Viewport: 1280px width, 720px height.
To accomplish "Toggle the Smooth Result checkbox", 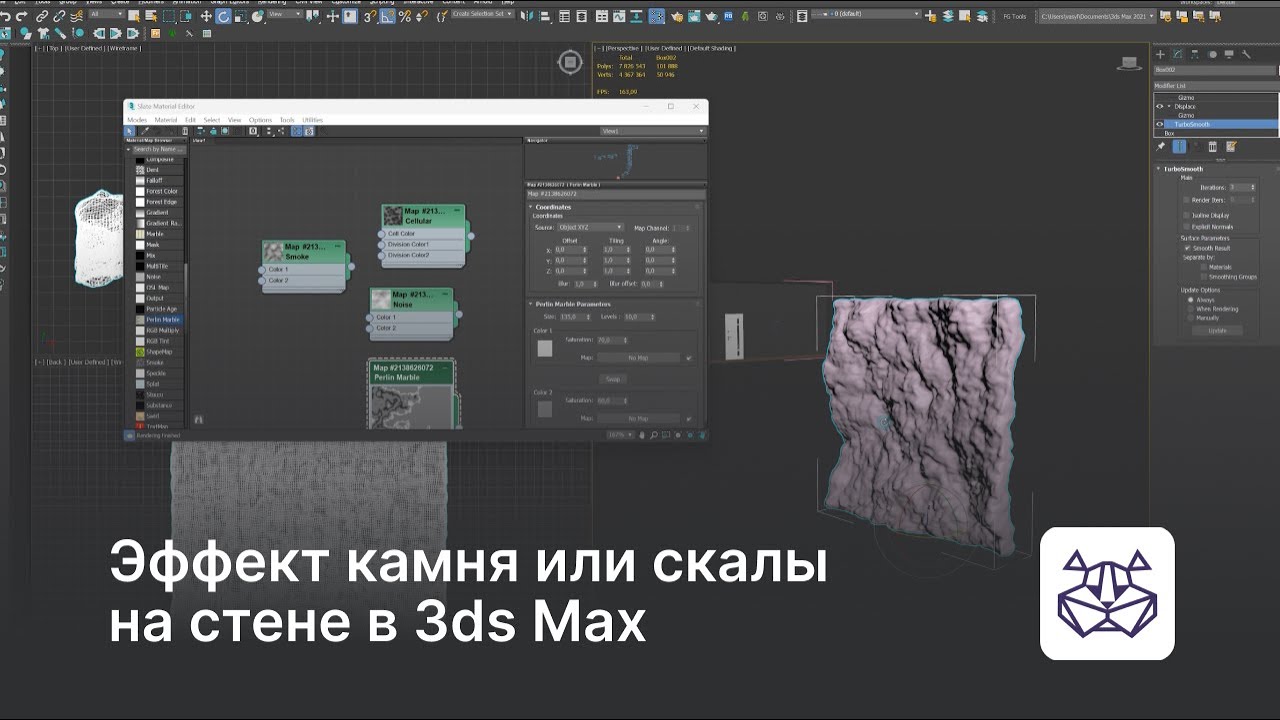I will [1187, 248].
